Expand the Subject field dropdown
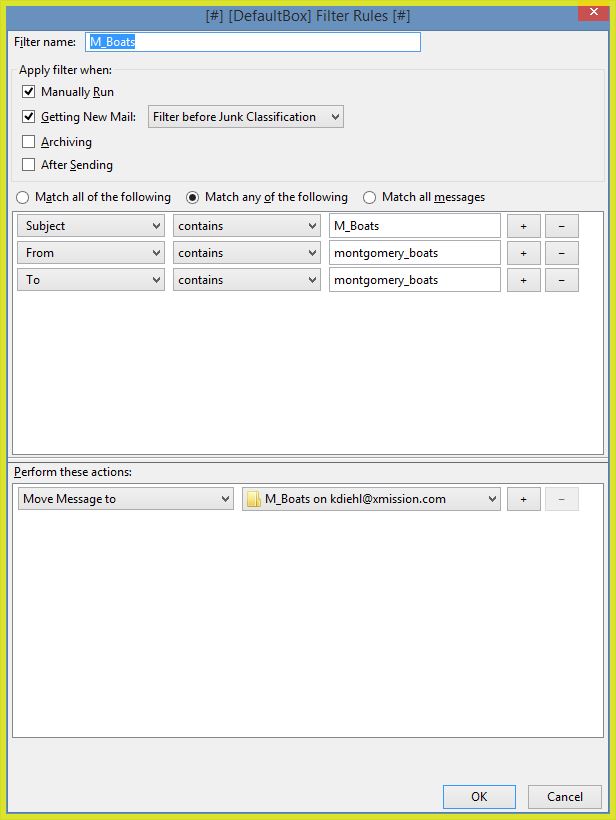The height and width of the screenshot is (820, 616). pos(90,226)
